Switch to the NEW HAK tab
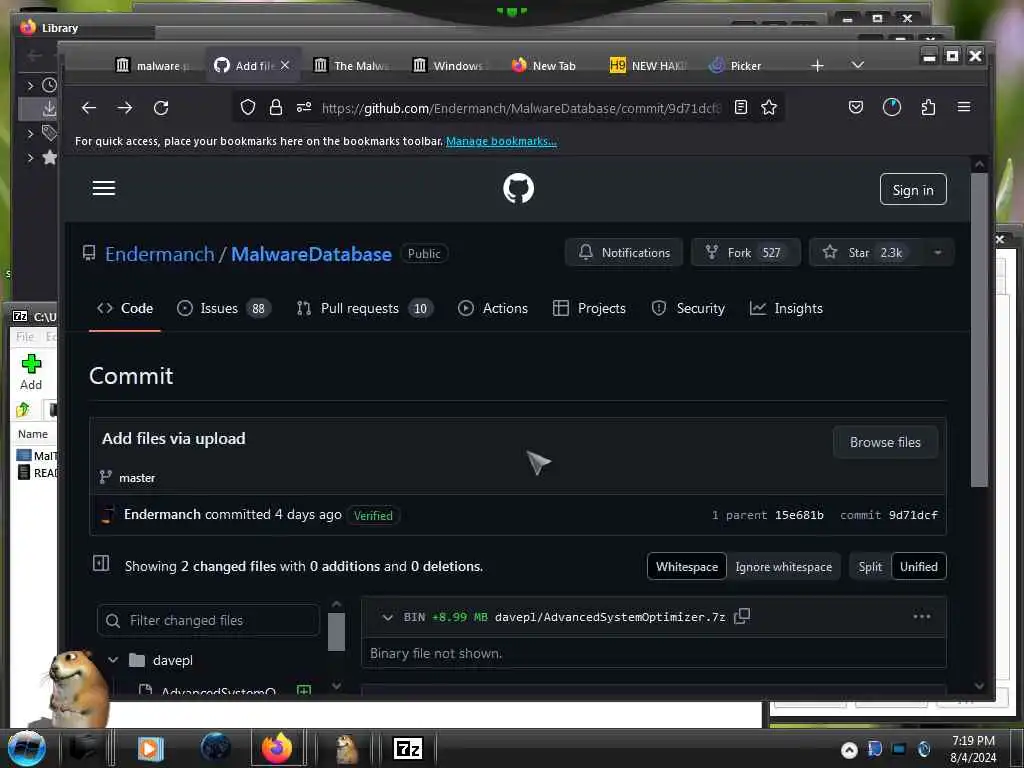This screenshot has width=1024, height=768. [x=648, y=65]
